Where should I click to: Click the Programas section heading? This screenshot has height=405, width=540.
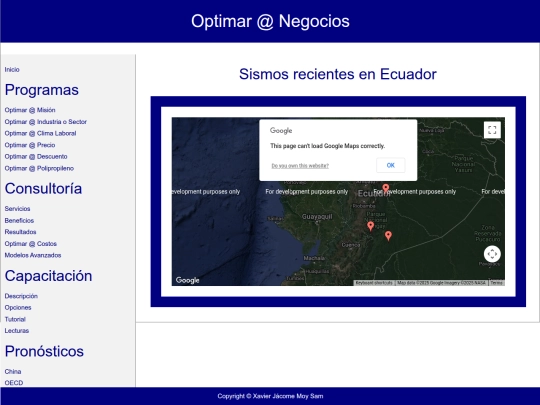pyautogui.click(x=42, y=90)
